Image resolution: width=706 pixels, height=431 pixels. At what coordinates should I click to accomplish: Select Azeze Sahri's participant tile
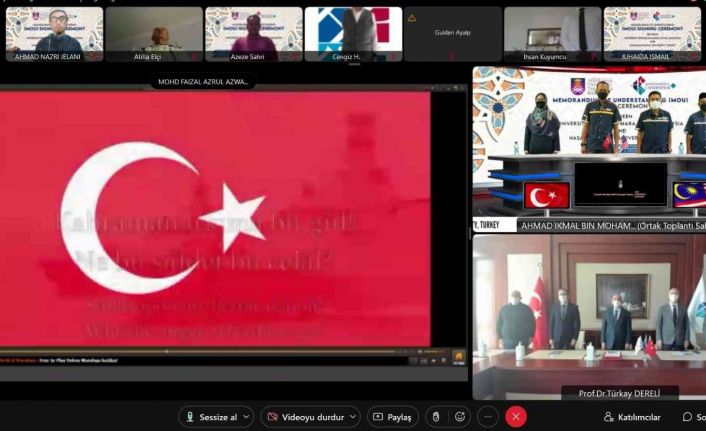tap(253, 33)
